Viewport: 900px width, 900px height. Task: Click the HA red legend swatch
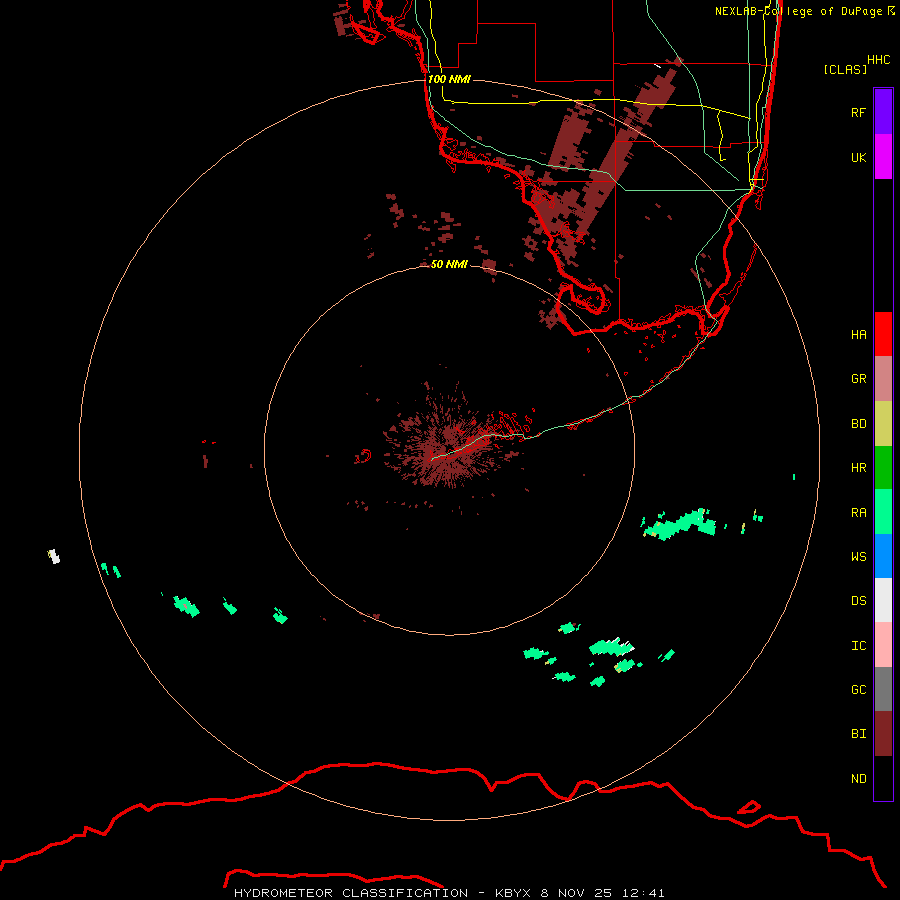[x=883, y=334]
